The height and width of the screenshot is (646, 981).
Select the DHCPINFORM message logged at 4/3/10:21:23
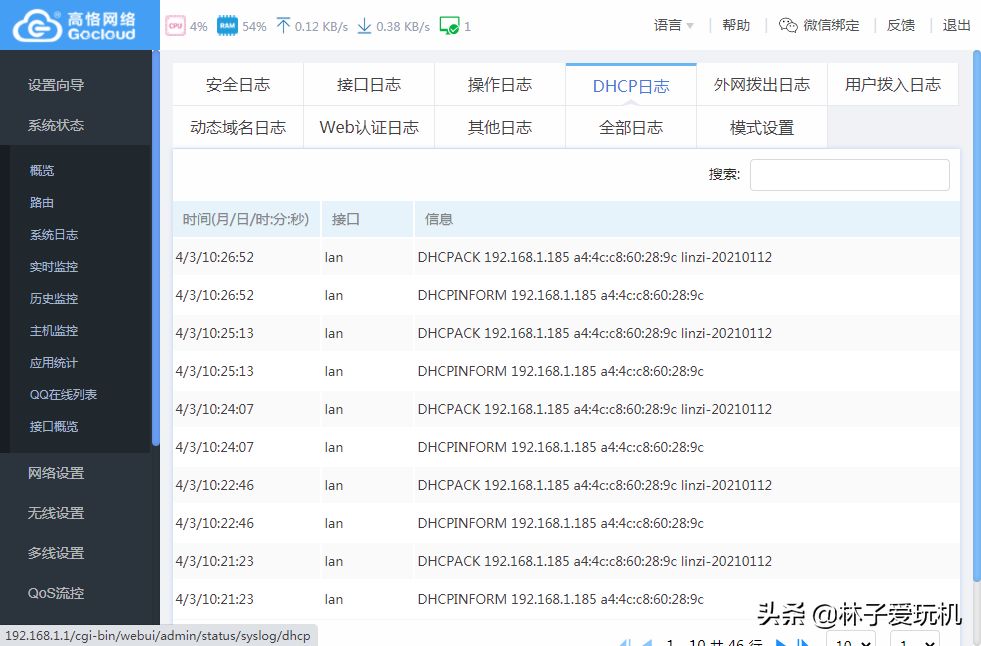561,599
